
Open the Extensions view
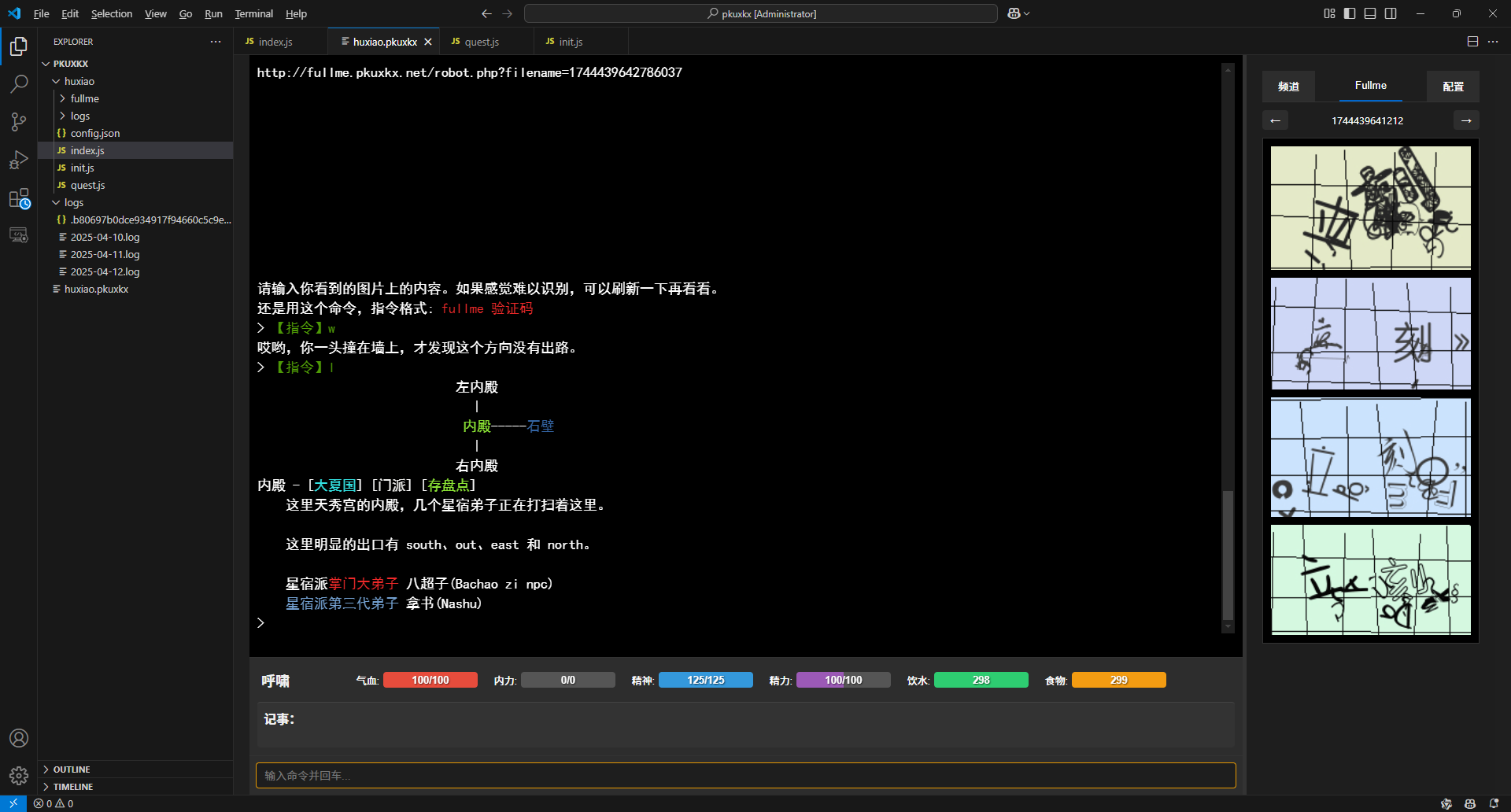click(x=19, y=197)
